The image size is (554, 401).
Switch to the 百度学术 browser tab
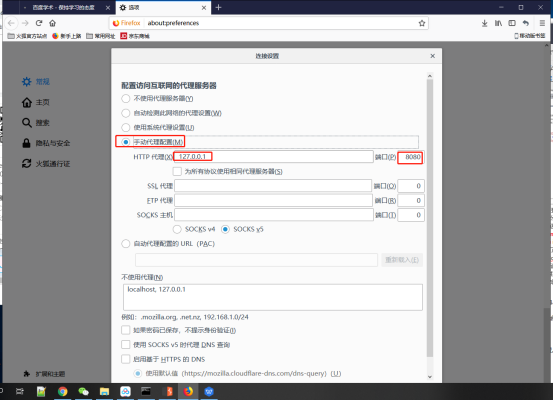(x=64, y=7)
